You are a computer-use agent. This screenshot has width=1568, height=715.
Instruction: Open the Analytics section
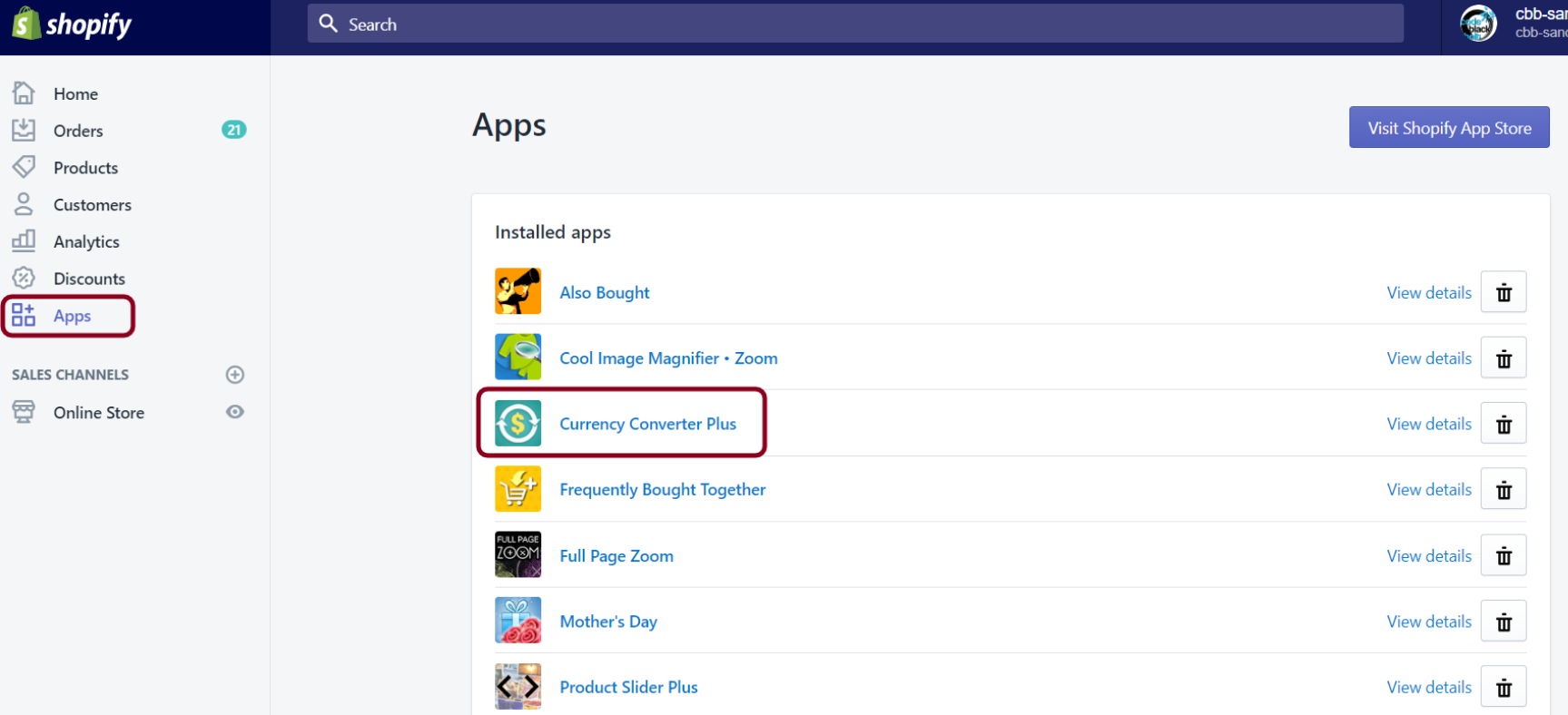click(x=86, y=241)
